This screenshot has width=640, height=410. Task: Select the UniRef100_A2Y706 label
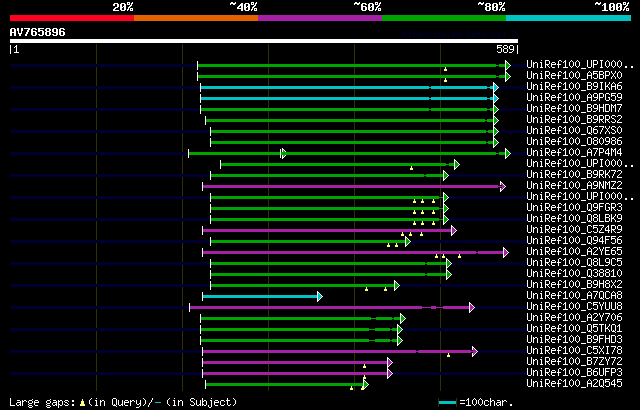pyautogui.click(x=574, y=318)
